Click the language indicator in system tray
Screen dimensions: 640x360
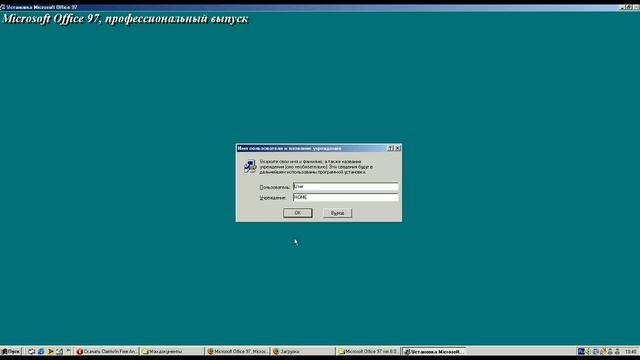tap(581, 351)
